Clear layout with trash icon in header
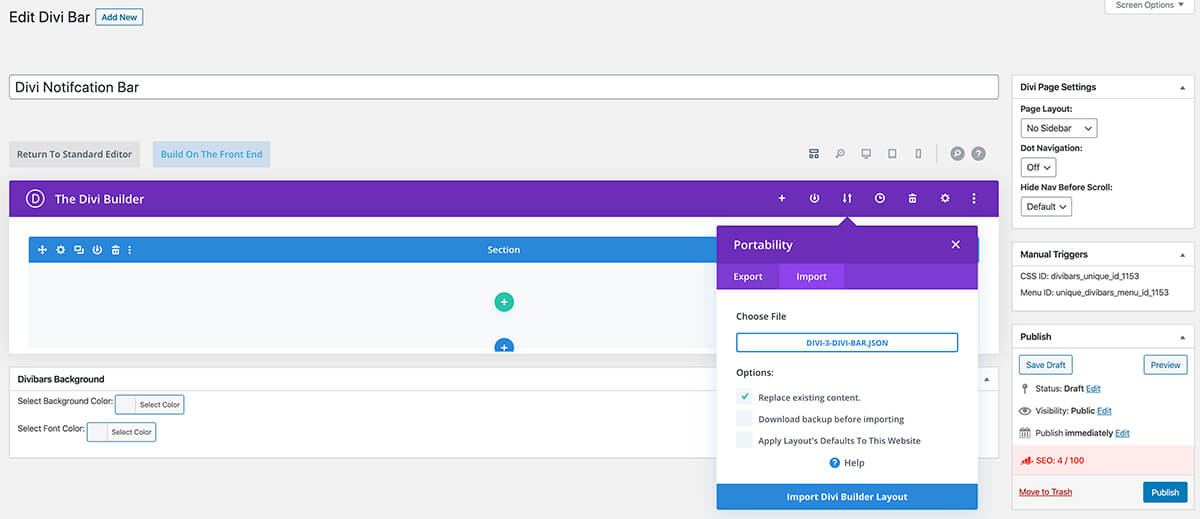Image resolution: width=1200 pixels, height=519 pixels. [x=912, y=198]
